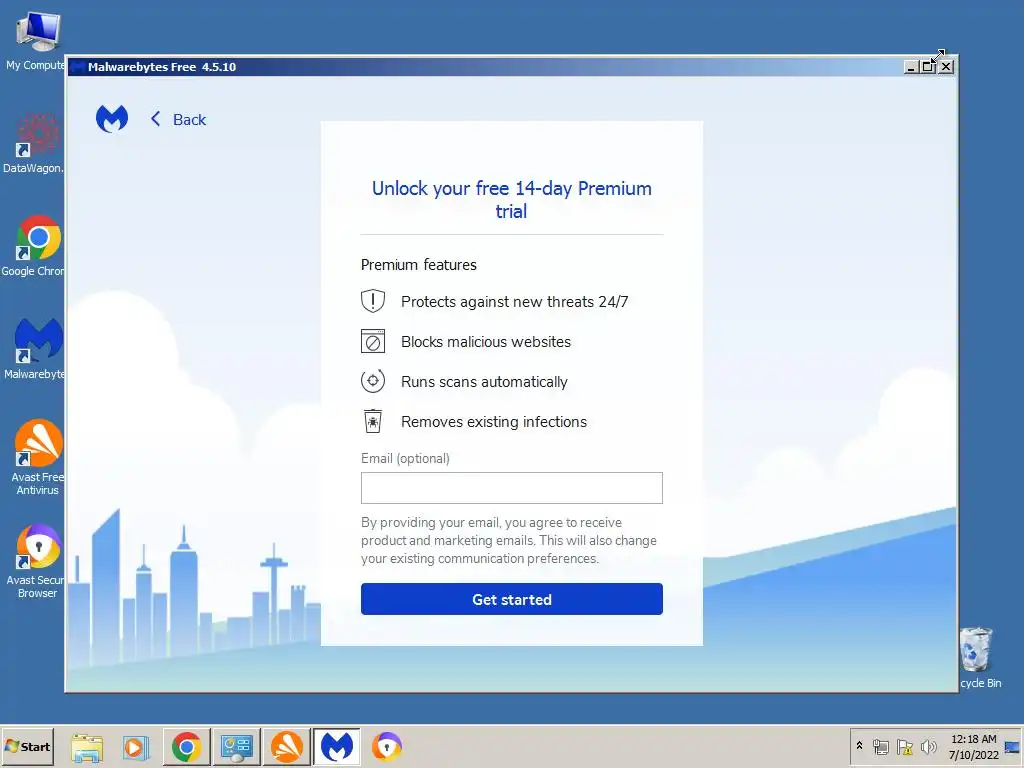Show hidden system tray icons
The height and width of the screenshot is (768, 1024).
pyautogui.click(x=859, y=746)
